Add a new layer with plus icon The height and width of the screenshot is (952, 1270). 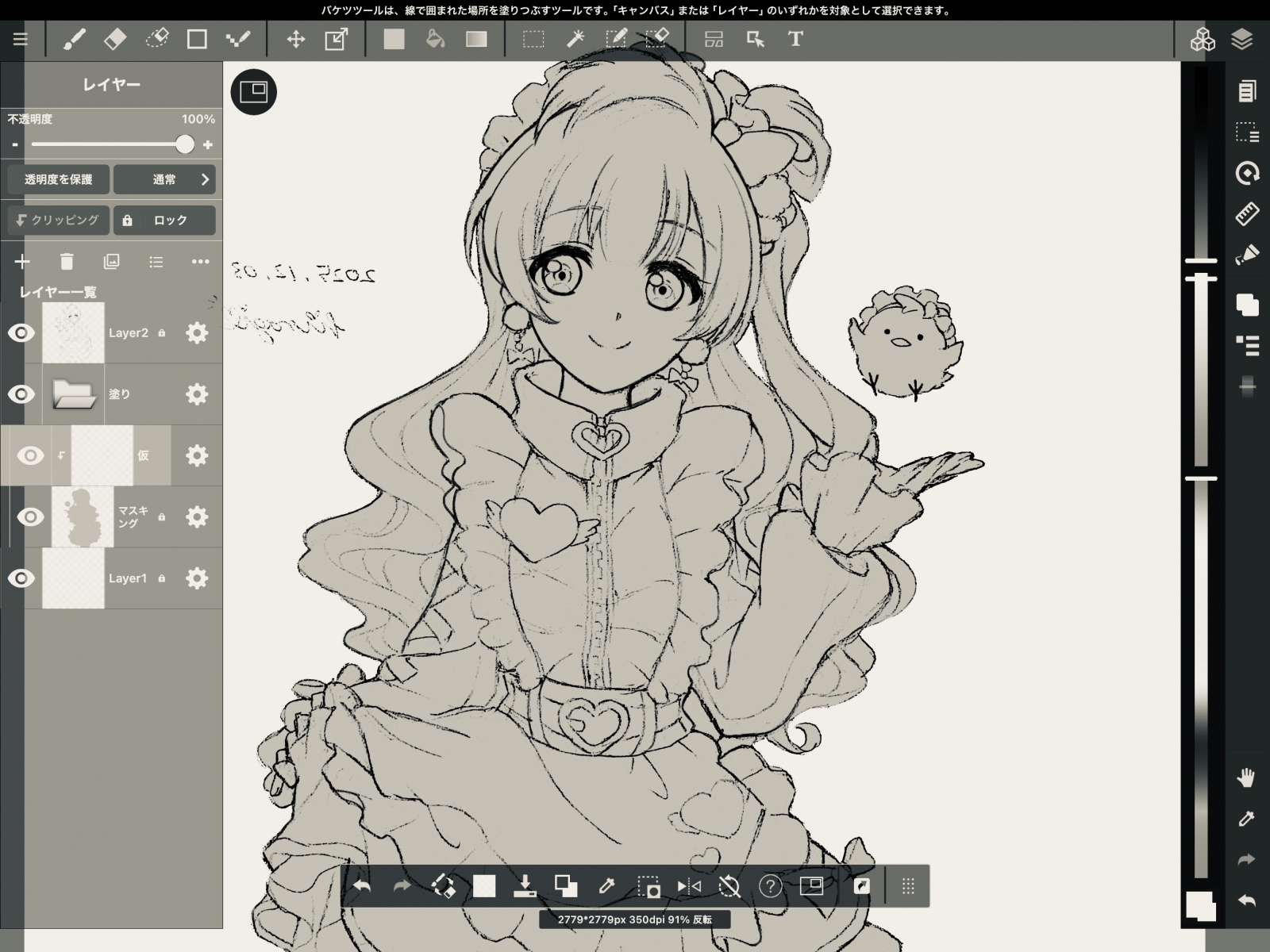coord(22,261)
